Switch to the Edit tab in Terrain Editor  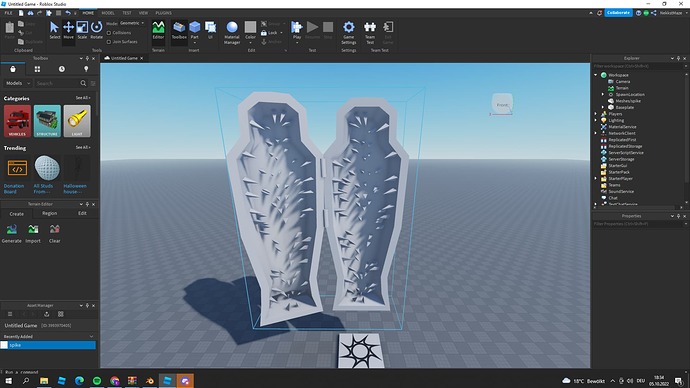pos(82,213)
